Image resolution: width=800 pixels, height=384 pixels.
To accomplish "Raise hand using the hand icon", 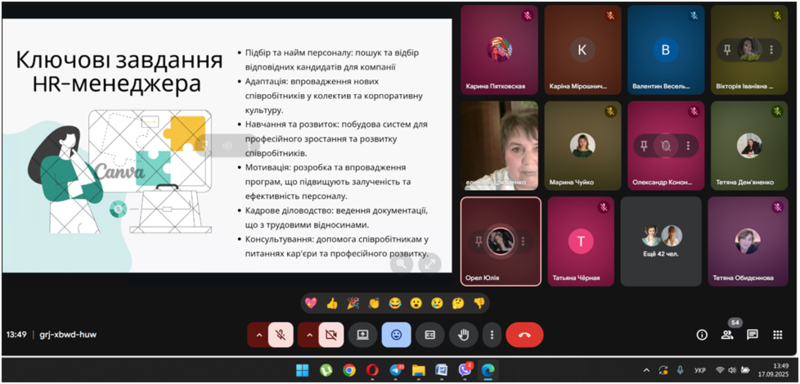I will pyautogui.click(x=463, y=335).
